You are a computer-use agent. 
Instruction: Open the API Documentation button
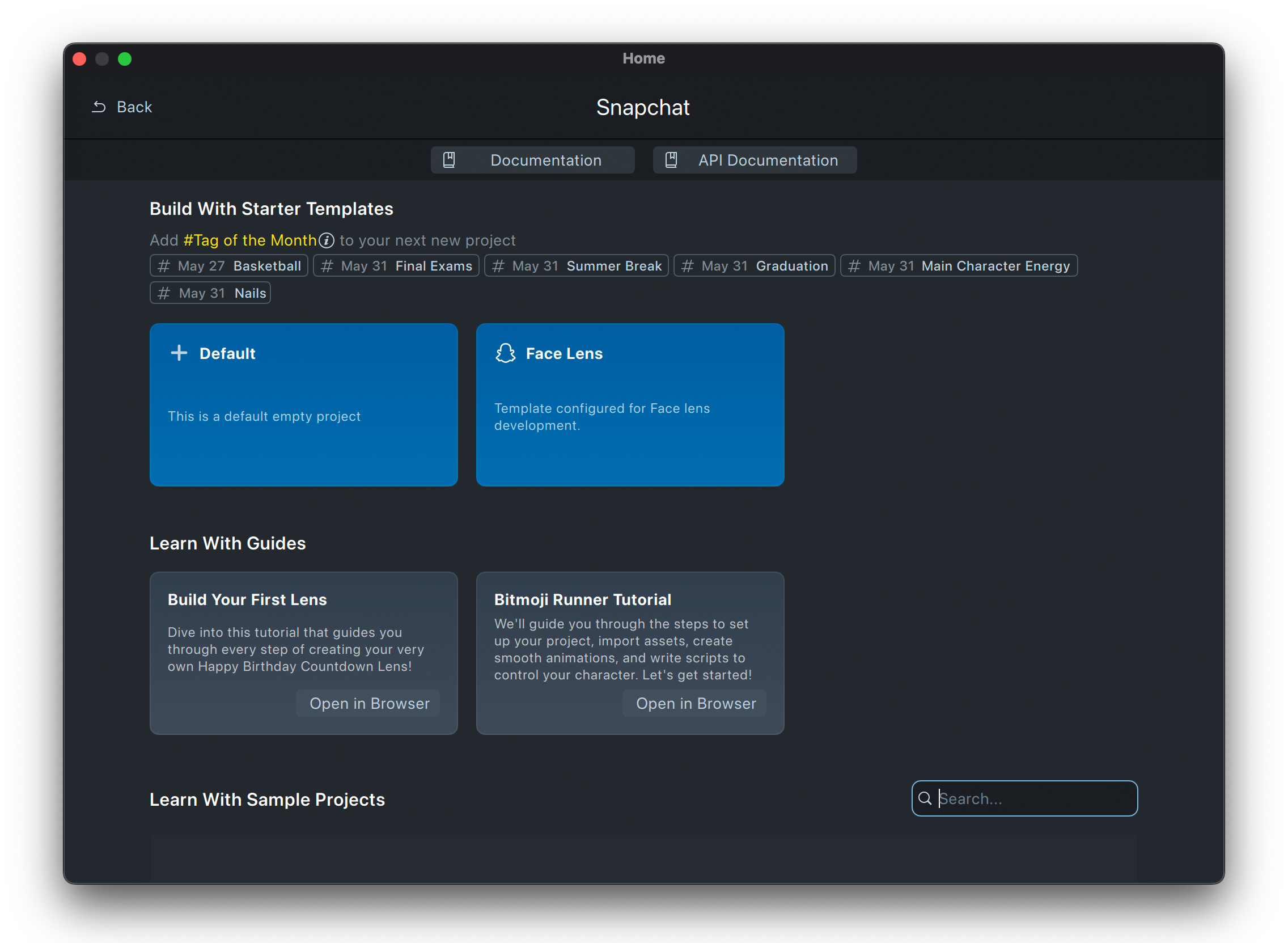tap(755, 160)
